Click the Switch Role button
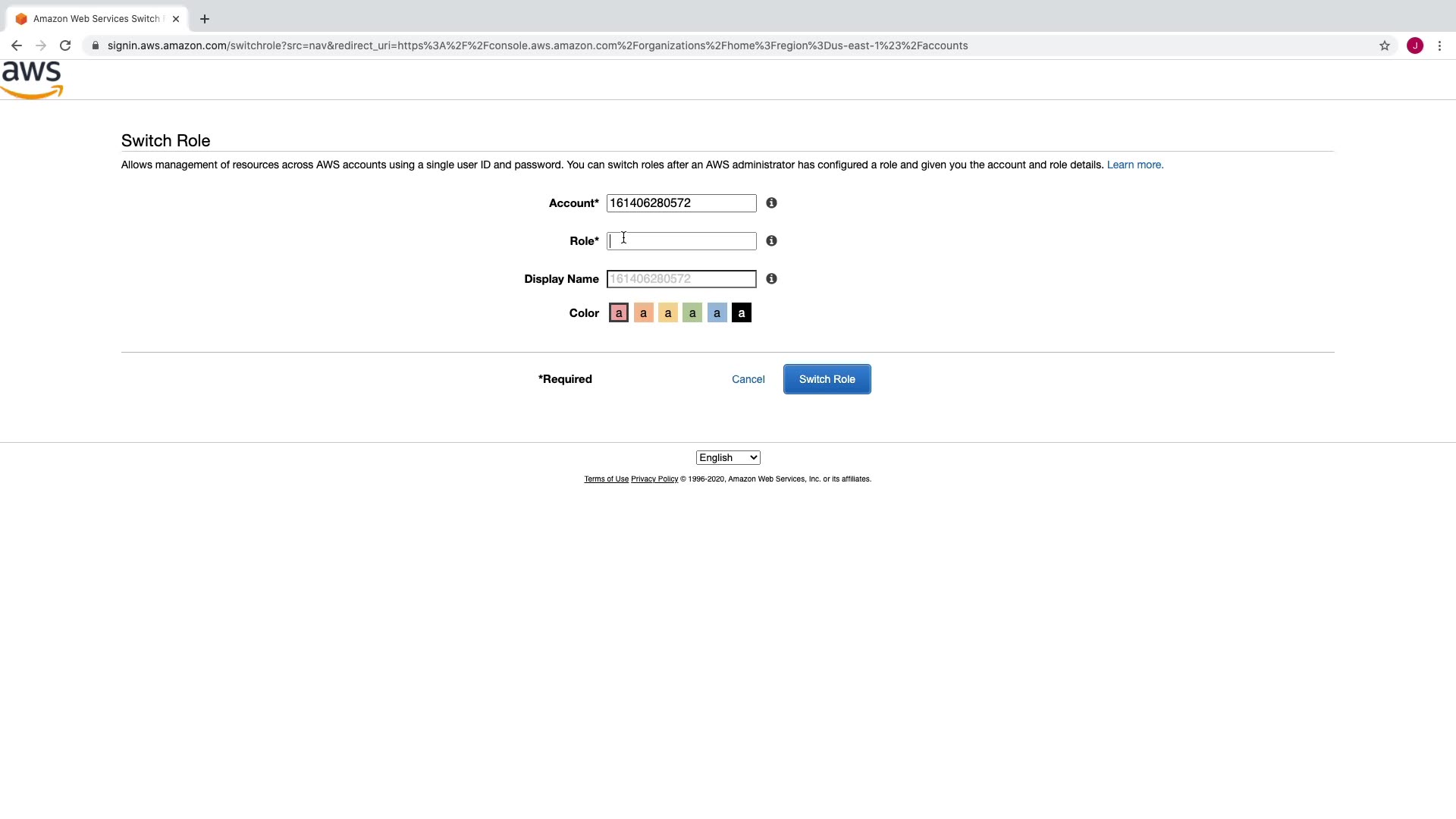1456x819 pixels. pos(827,379)
